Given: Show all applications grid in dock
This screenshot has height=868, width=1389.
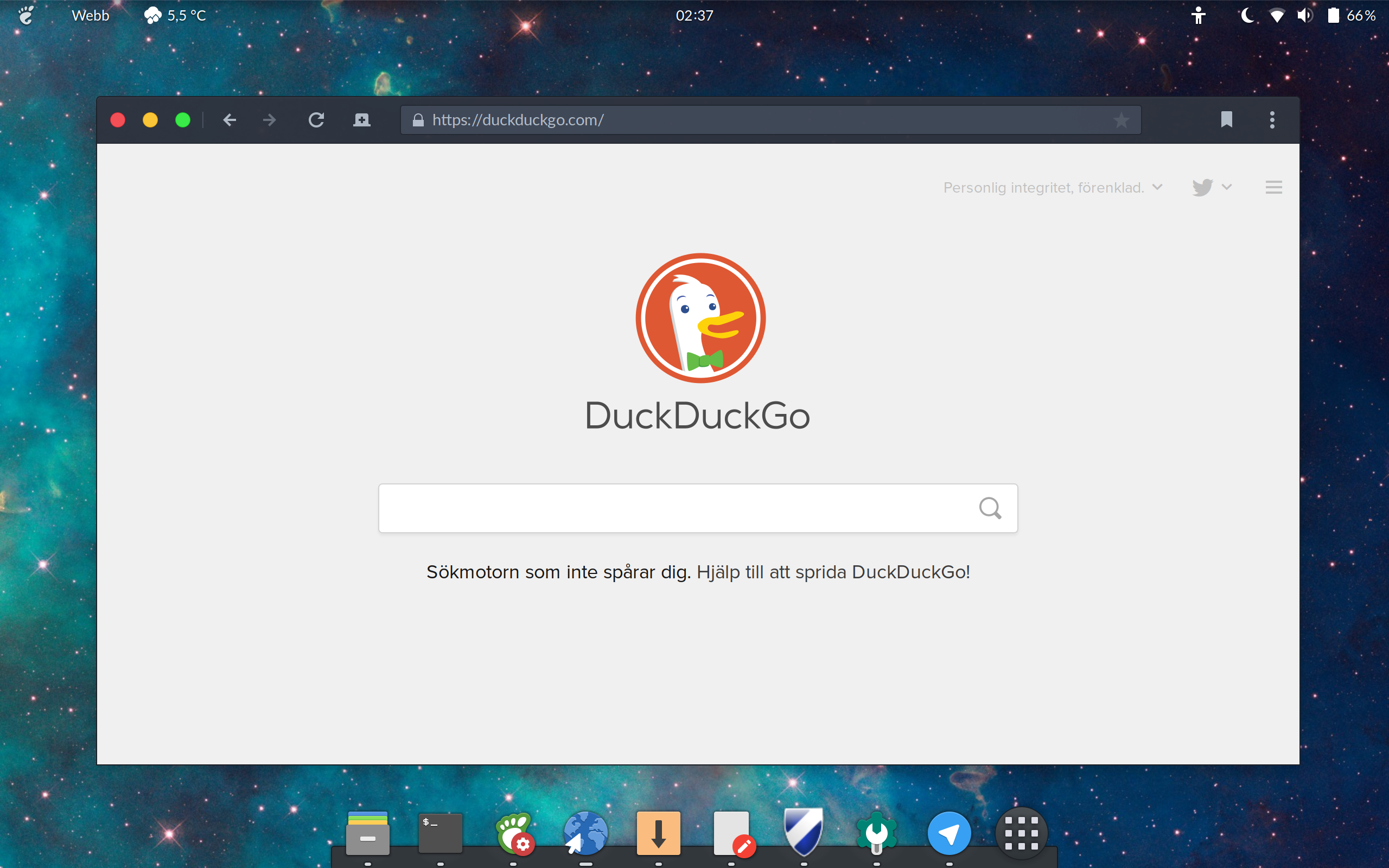Looking at the screenshot, I should pos(1022,833).
